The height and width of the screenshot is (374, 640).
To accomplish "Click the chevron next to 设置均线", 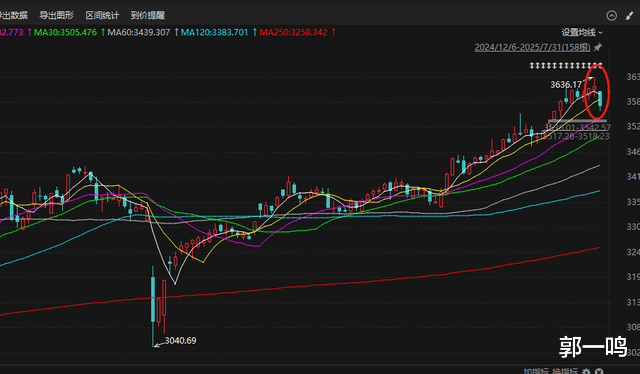I will click(600, 33).
